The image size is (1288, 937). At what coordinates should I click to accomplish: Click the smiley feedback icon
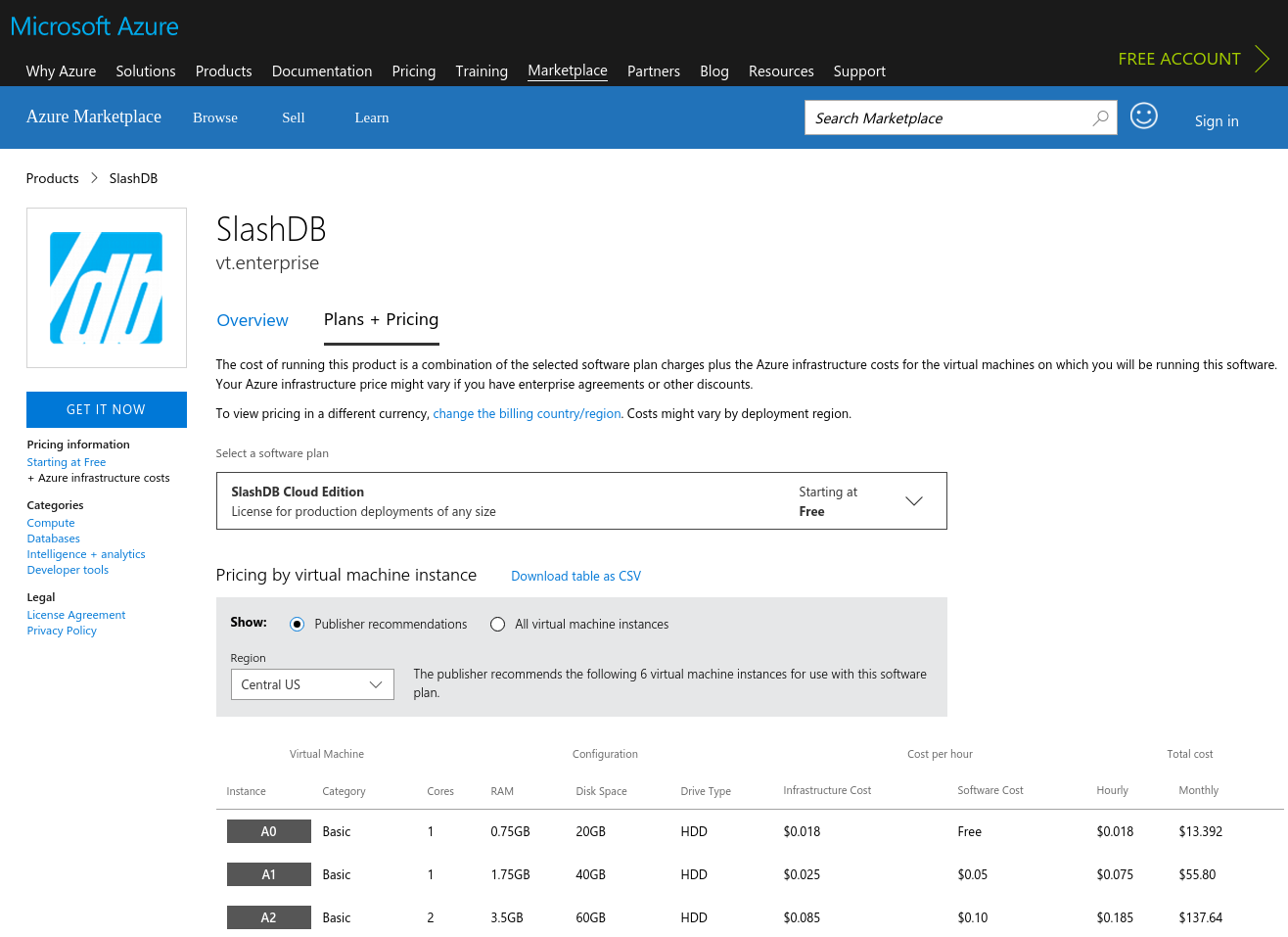click(x=1143, y=117)
